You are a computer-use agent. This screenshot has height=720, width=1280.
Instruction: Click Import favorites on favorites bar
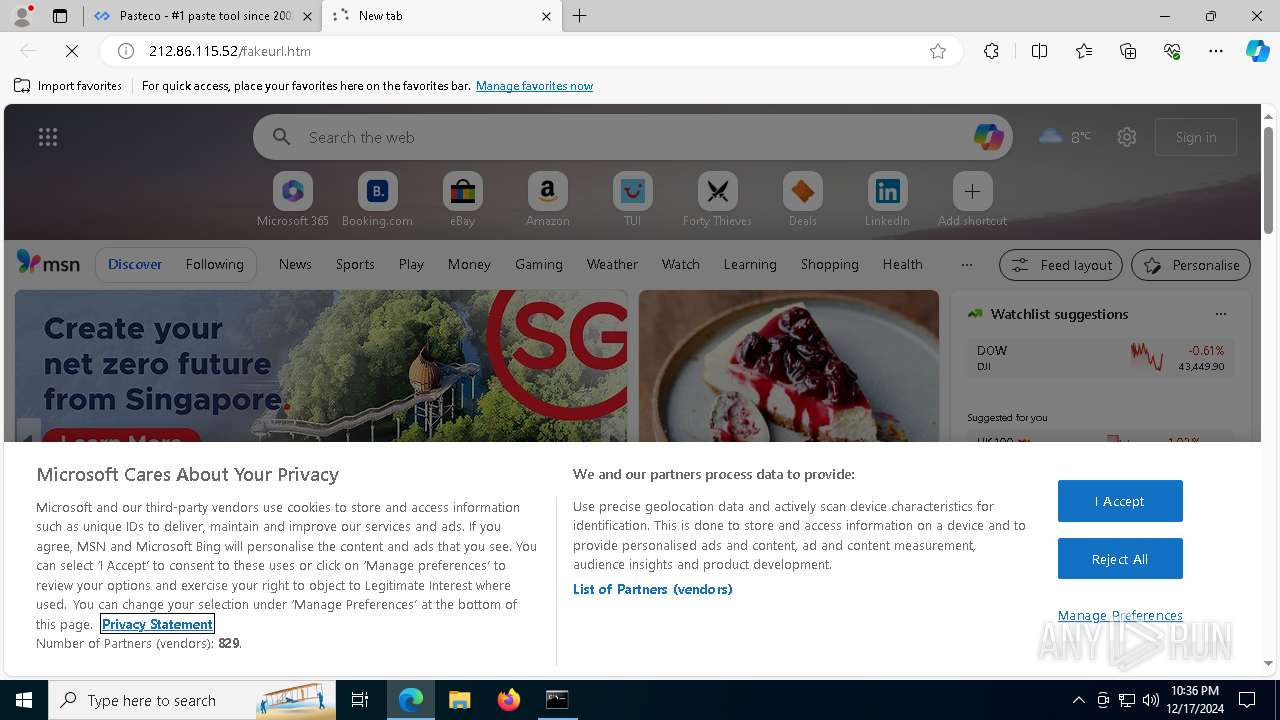(68, 86)
